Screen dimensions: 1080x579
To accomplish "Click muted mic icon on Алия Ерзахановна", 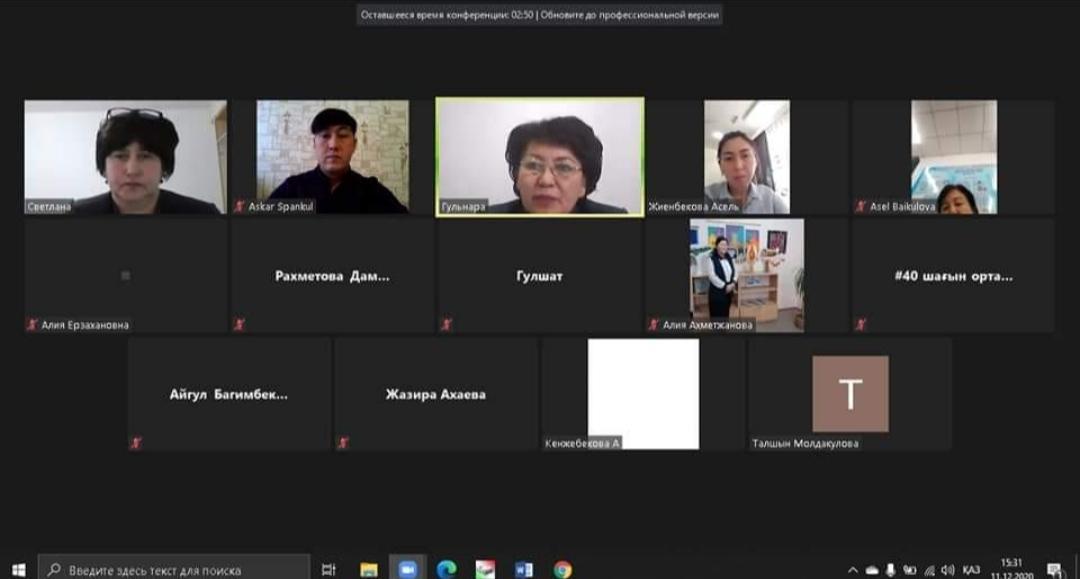I will [x=33, y=325].
